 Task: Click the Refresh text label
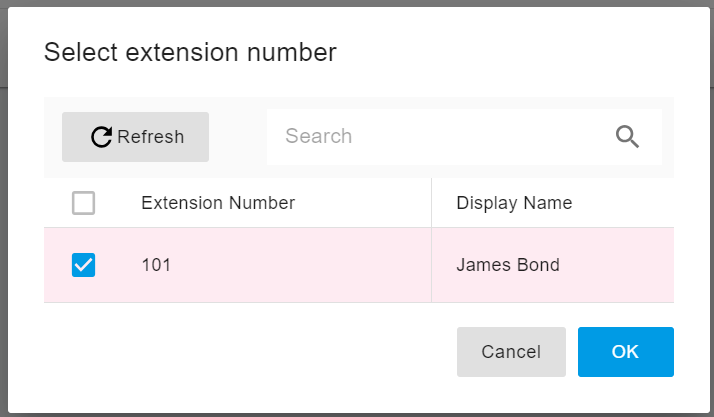point(150,137)
